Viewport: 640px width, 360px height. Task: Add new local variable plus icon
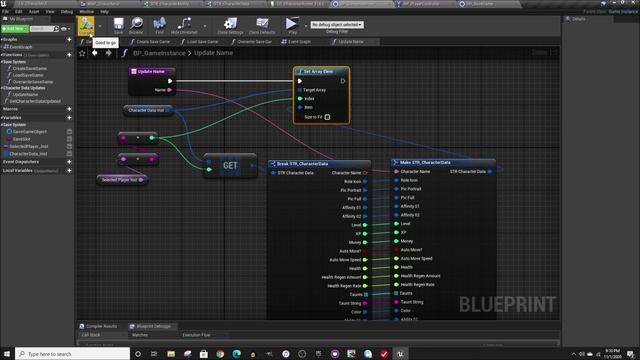point(69,170)
